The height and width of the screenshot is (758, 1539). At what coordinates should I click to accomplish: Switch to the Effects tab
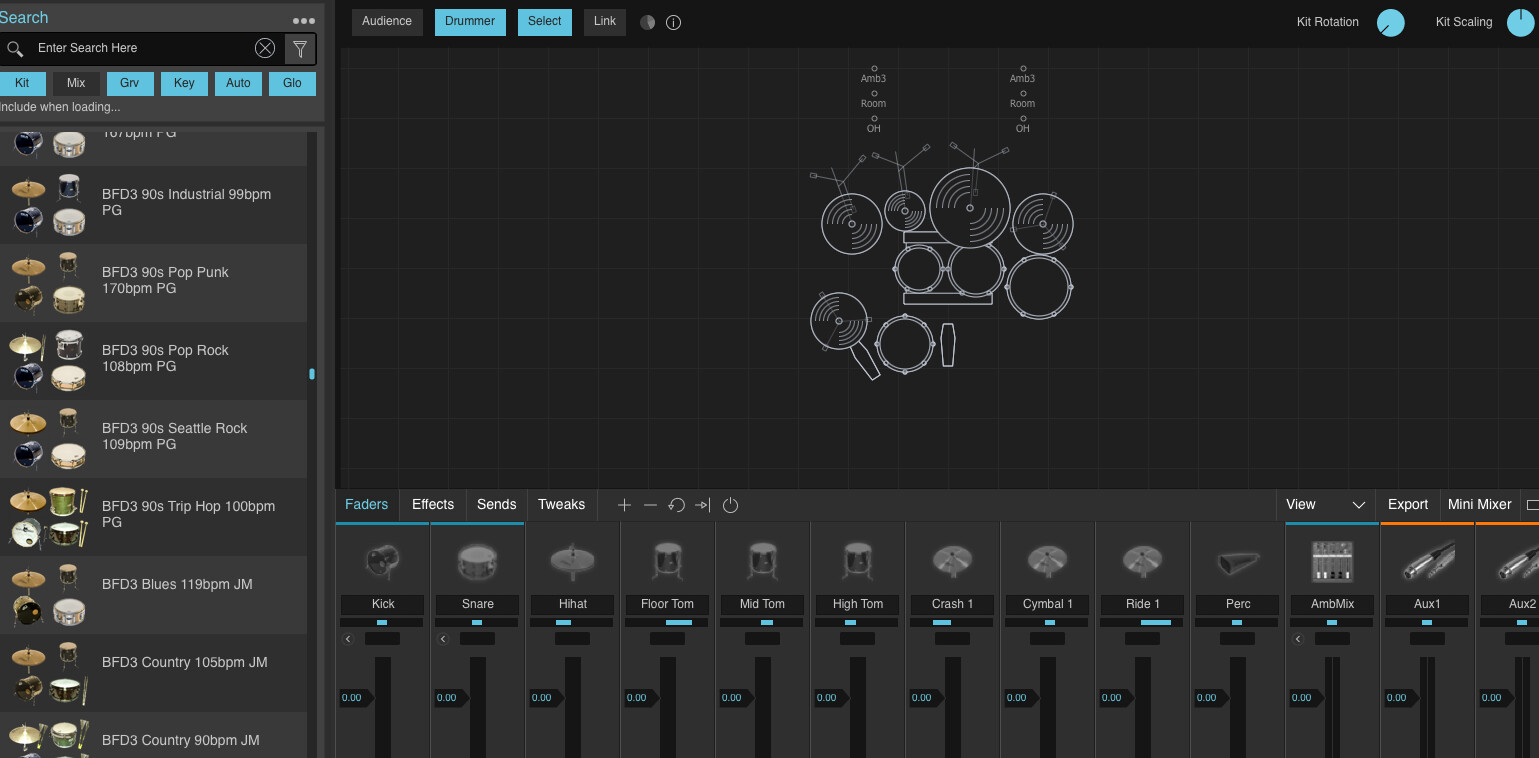pyautogui.click(x=433, y=505)
